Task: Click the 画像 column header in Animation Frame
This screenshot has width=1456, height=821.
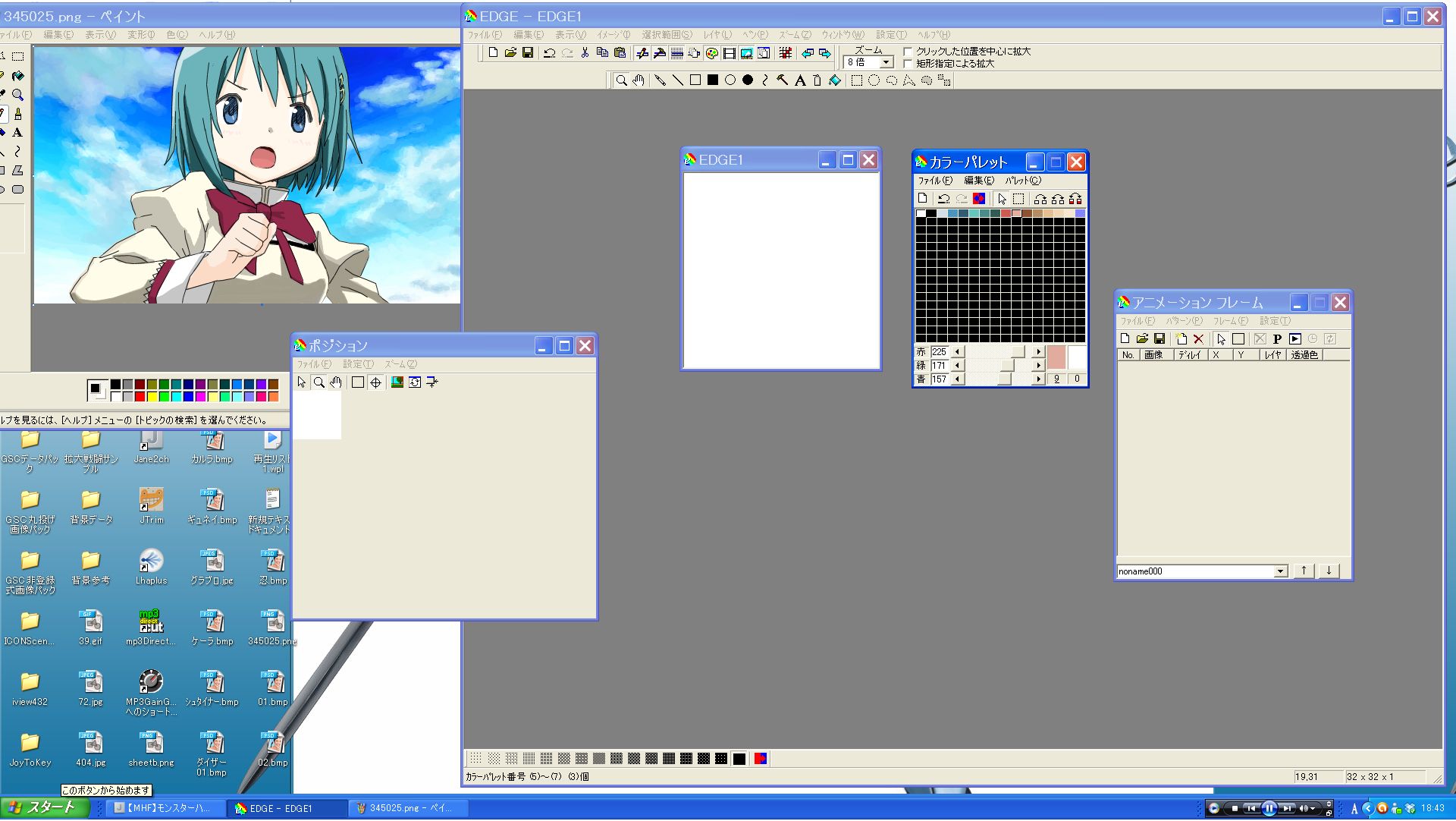Action: tap(1156, 354)
